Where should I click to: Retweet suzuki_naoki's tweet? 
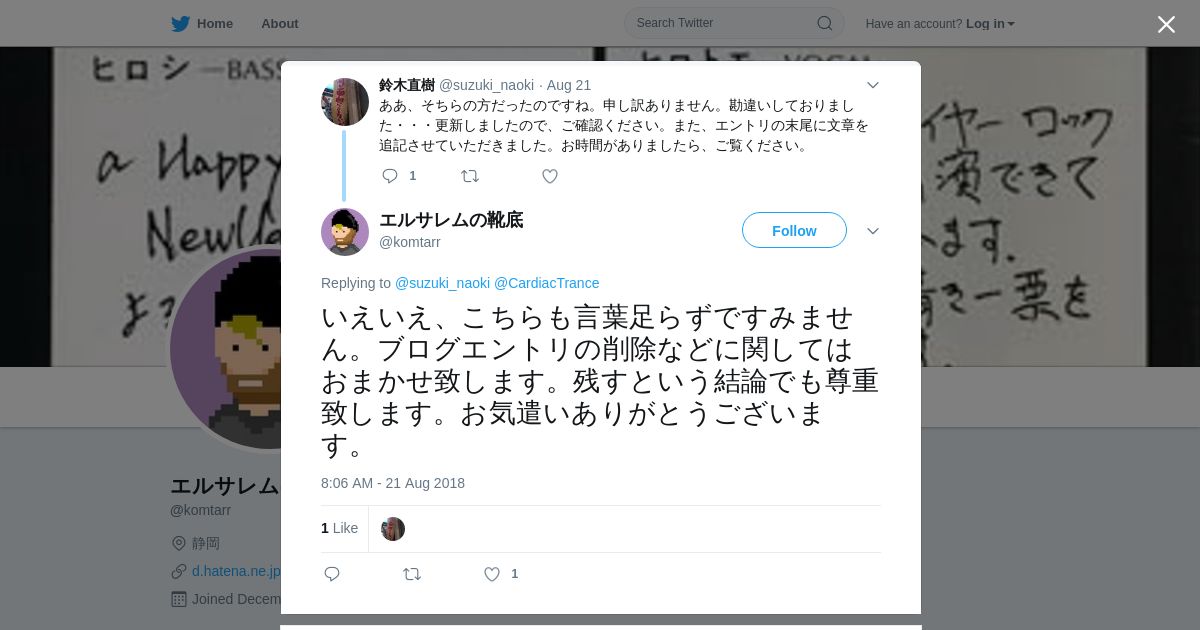[470, 176]
